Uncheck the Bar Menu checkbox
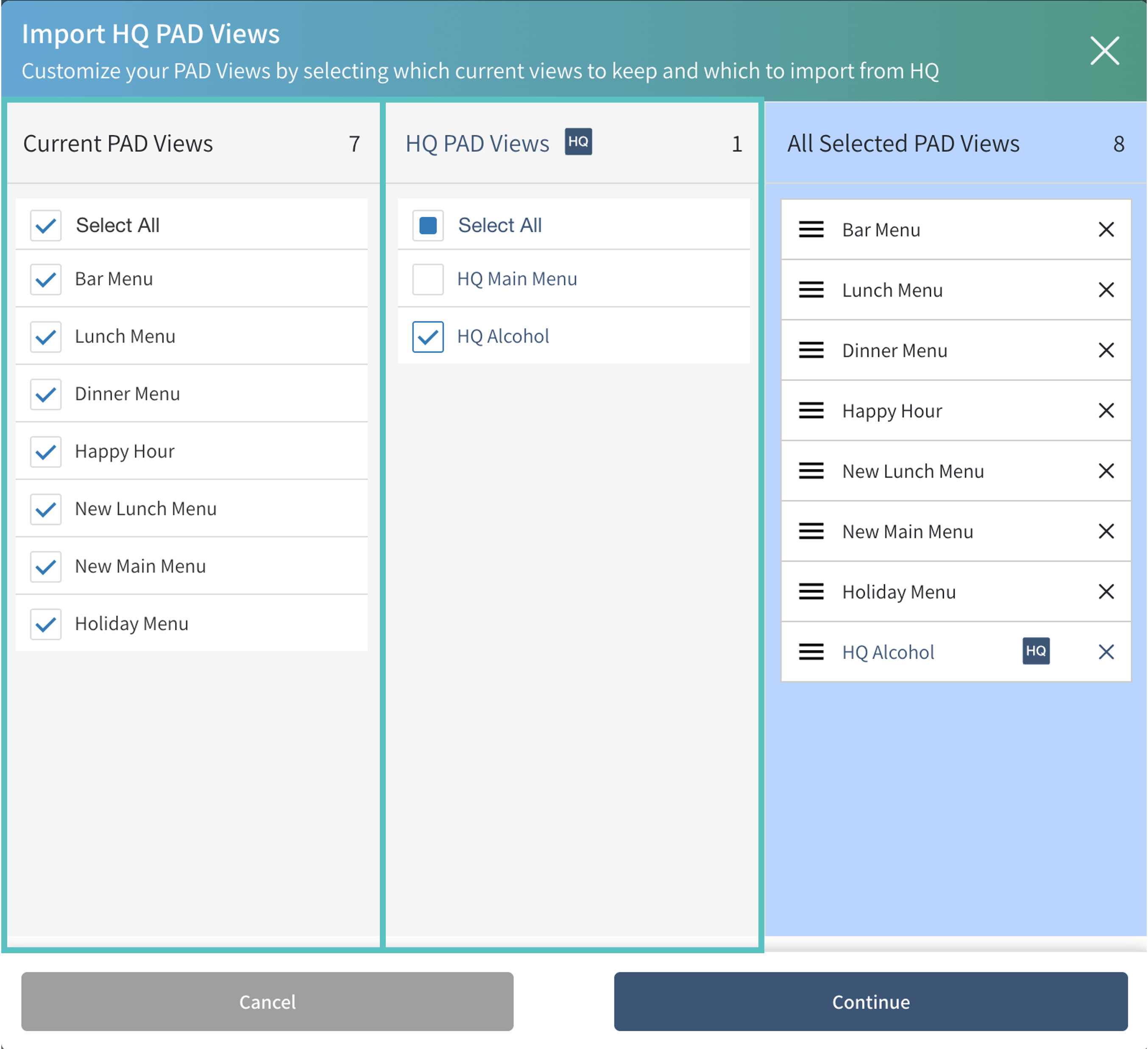1148x1049 pixels. point(45,279)
